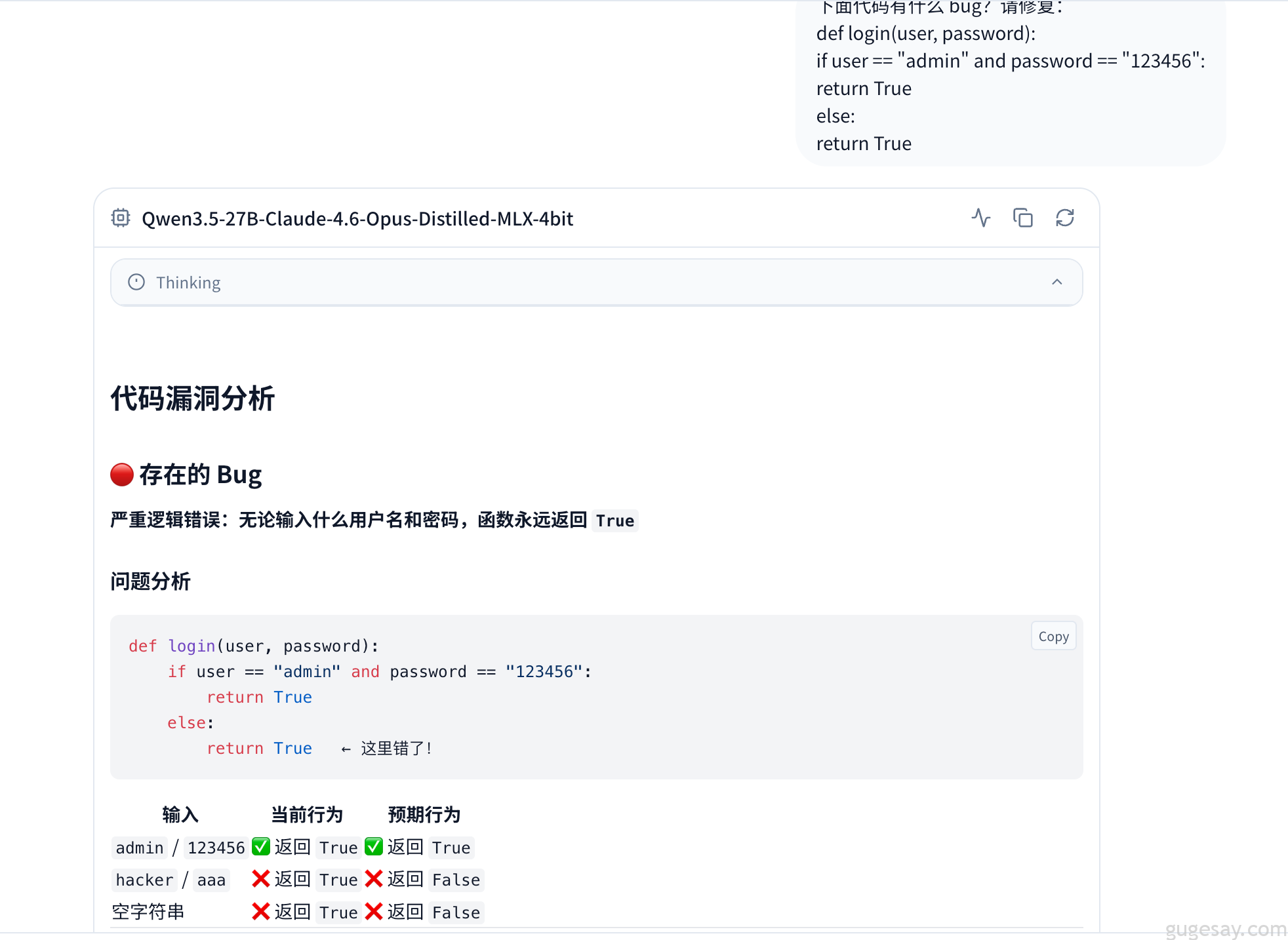
Task: Copy the response with the copy icon
Action: 1022,218
